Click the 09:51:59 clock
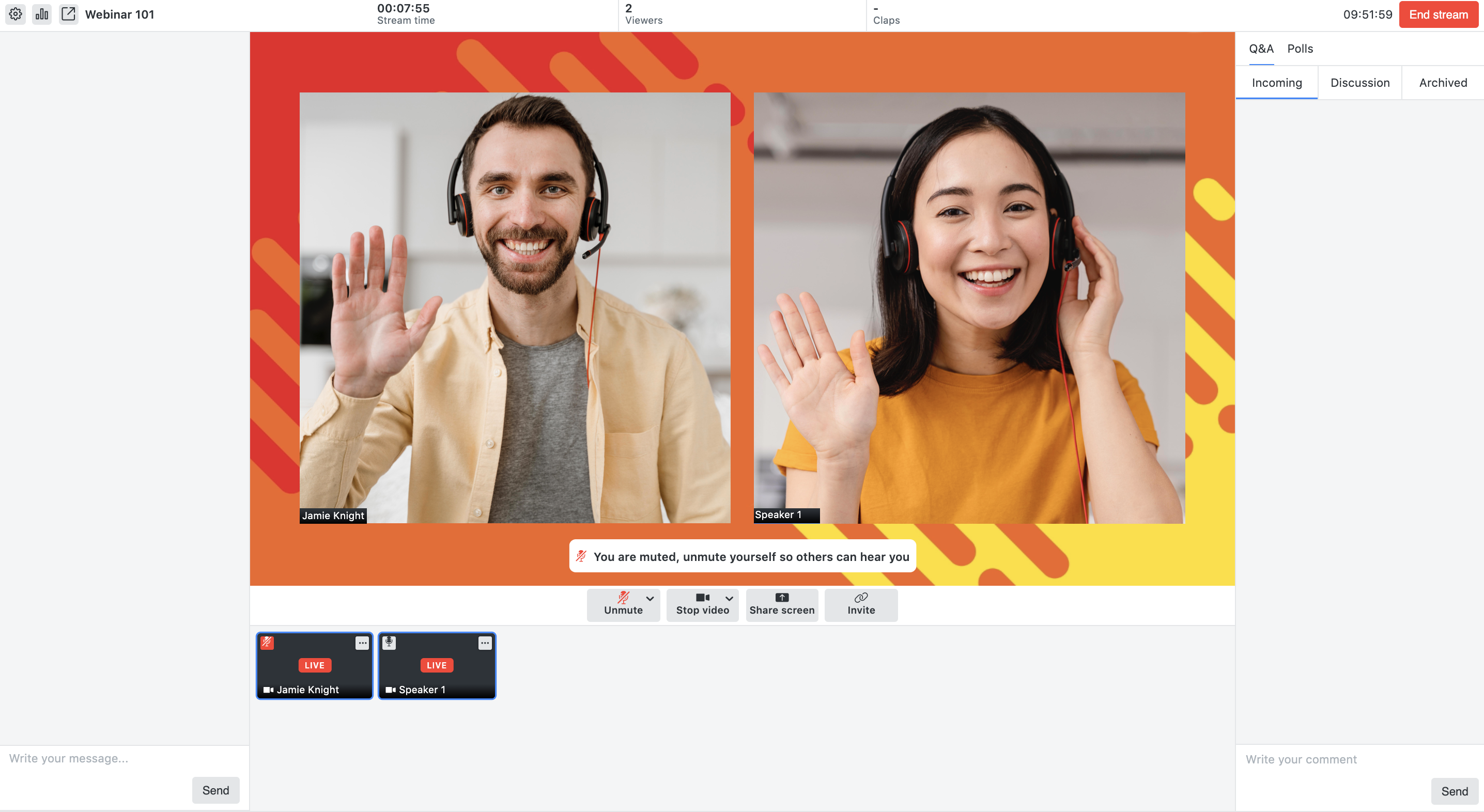This screenshot has width=1484, height=812. [1368, 14]
